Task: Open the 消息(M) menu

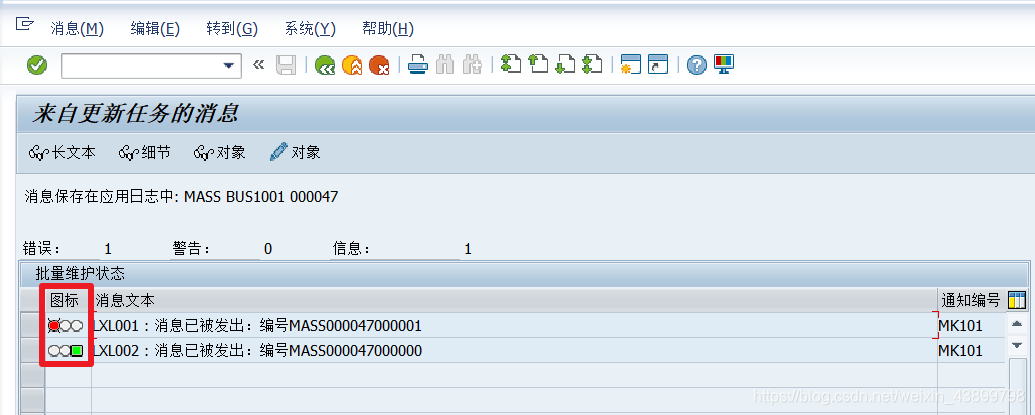Action: pyautogui.click(x=77, y=29)
